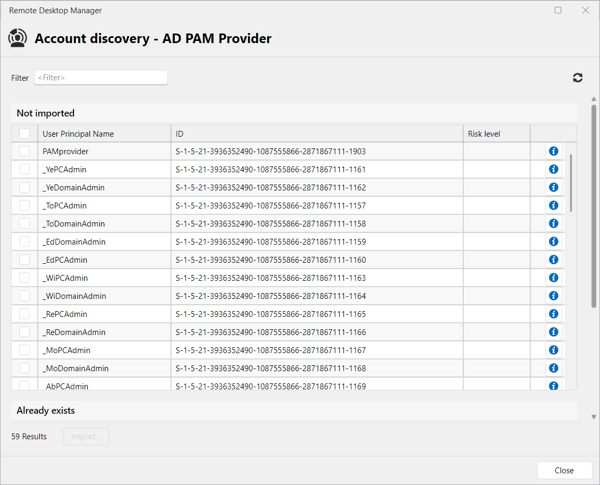
Task: Select the ID ending in -1167
Action: point(271,350)
